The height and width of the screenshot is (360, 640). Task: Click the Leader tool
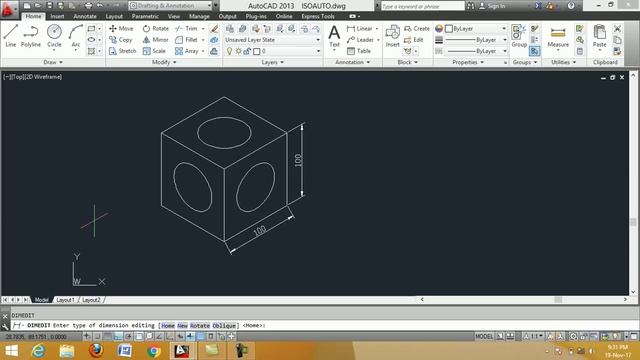tap(360, 40)
